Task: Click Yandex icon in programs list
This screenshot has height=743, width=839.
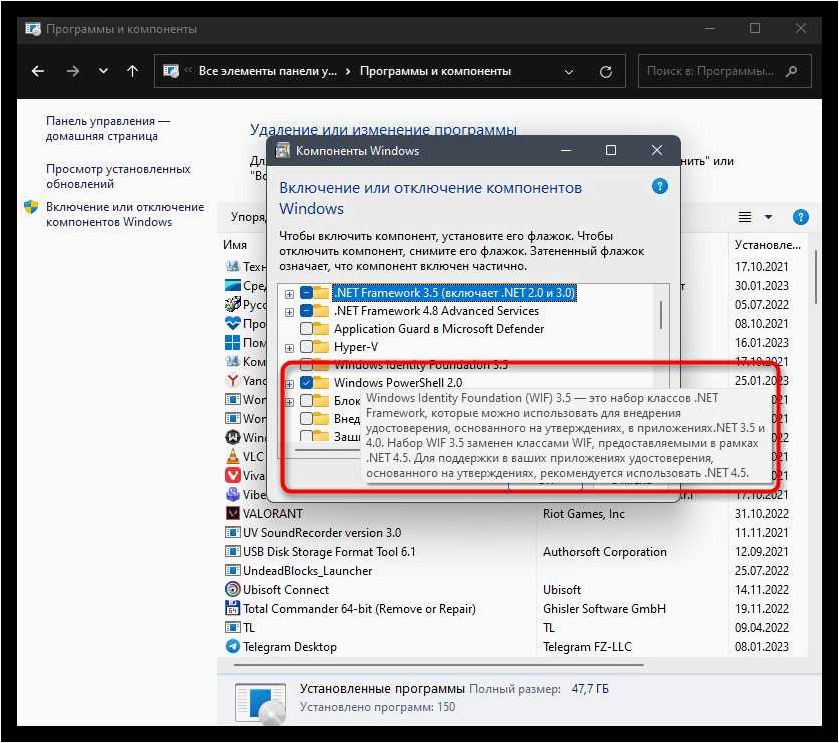Action: tap(232, 381)
